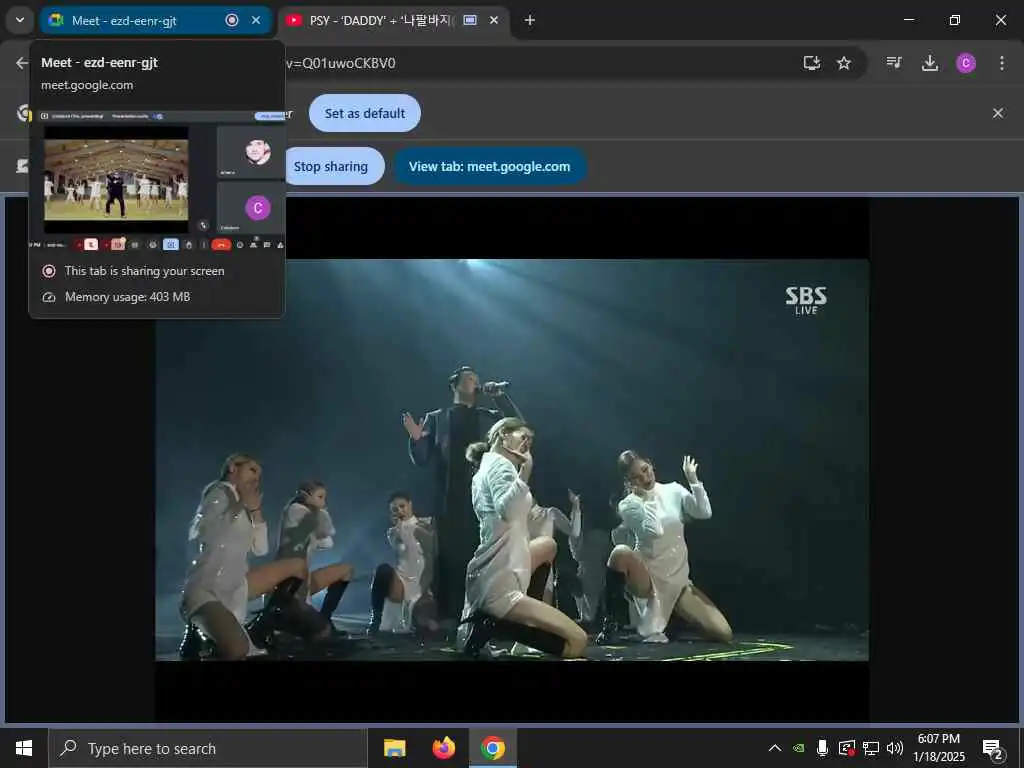Open the clock showing 6:07 PM
The height and width of the screenshot is (768, 1024).
click(939, 748)
